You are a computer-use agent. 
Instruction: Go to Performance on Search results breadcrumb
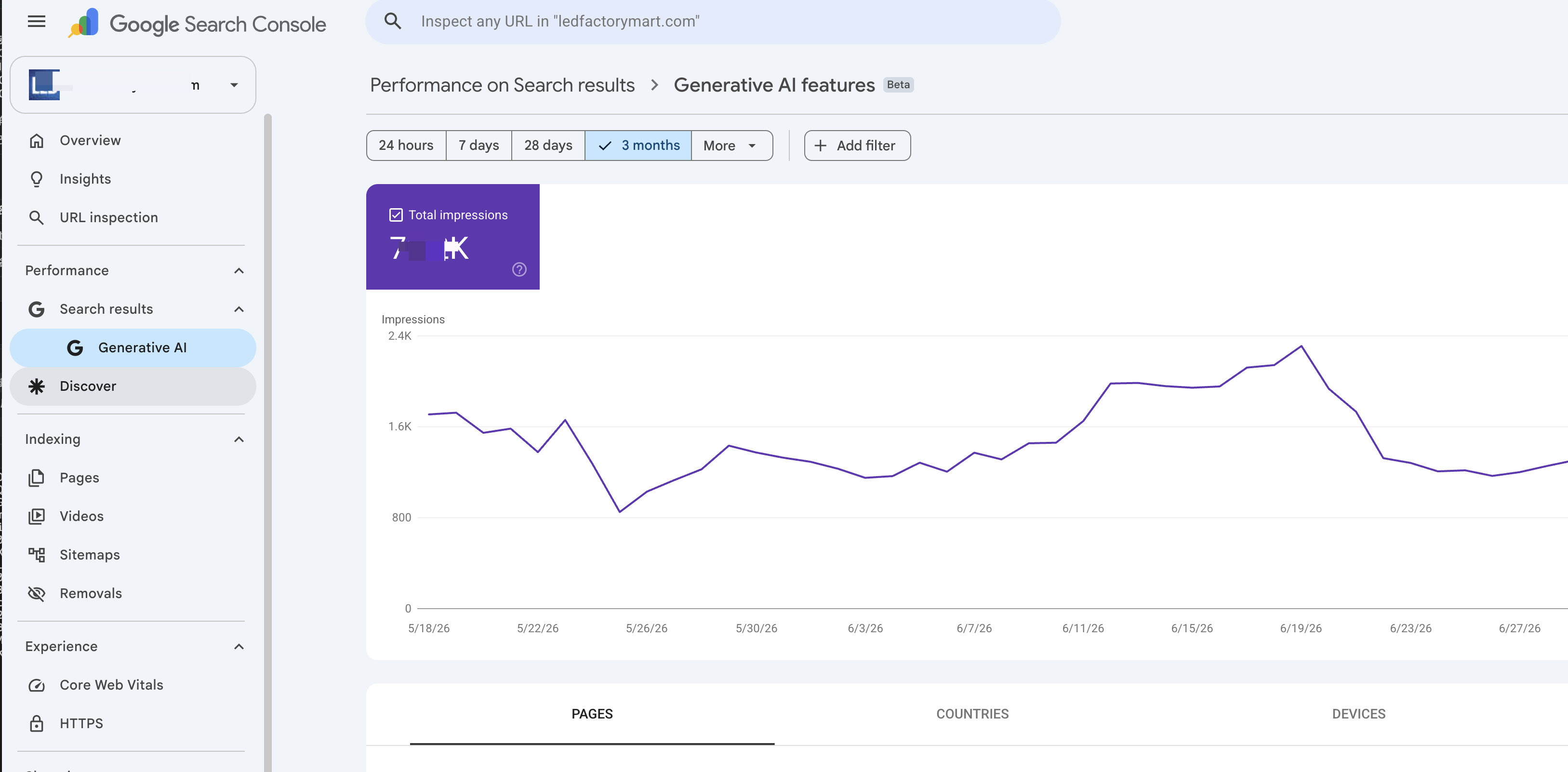502,85
